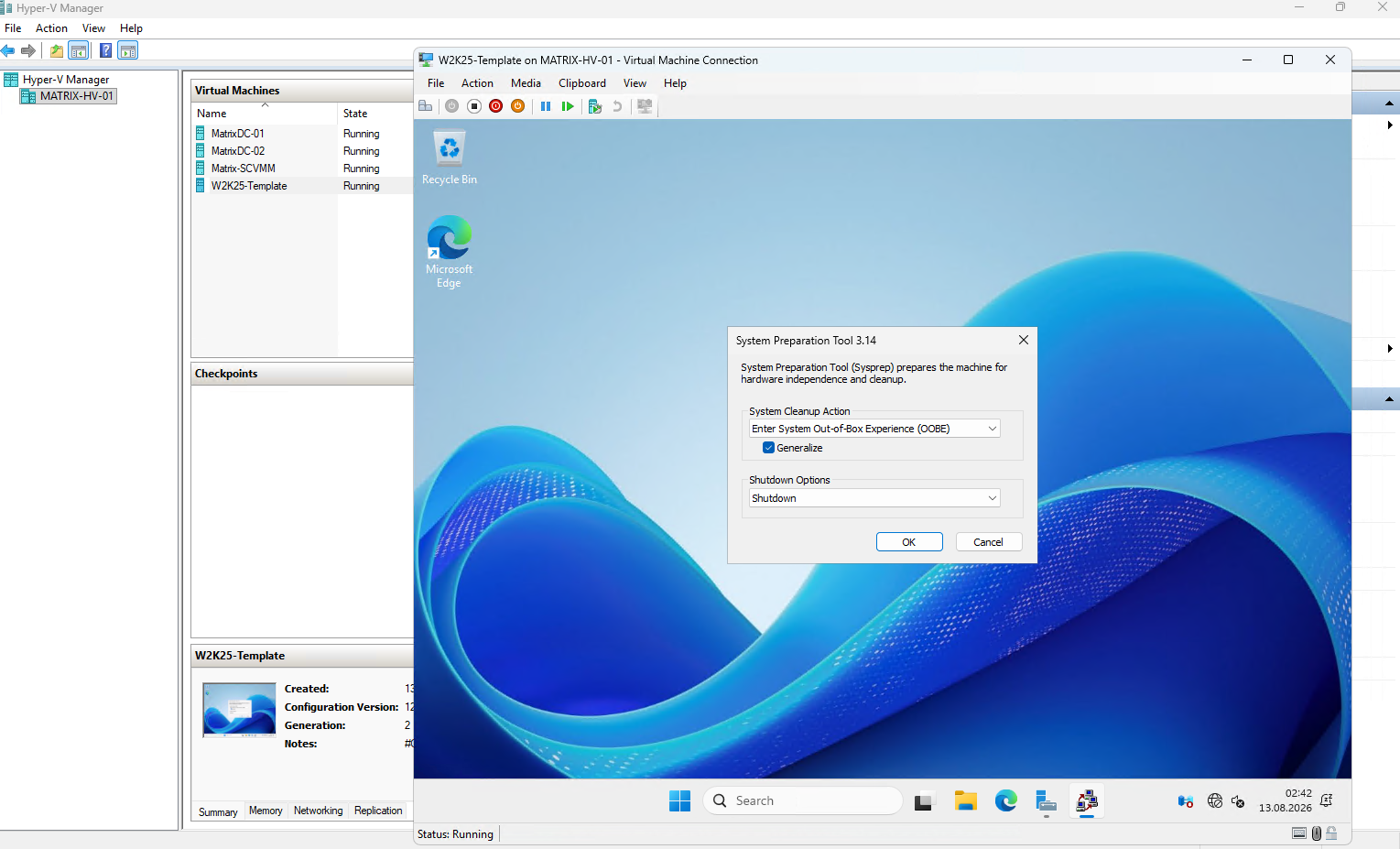Click the Revert arrow in VM toolbar
Screen dimensions: 1400x849
click(617, 106)
